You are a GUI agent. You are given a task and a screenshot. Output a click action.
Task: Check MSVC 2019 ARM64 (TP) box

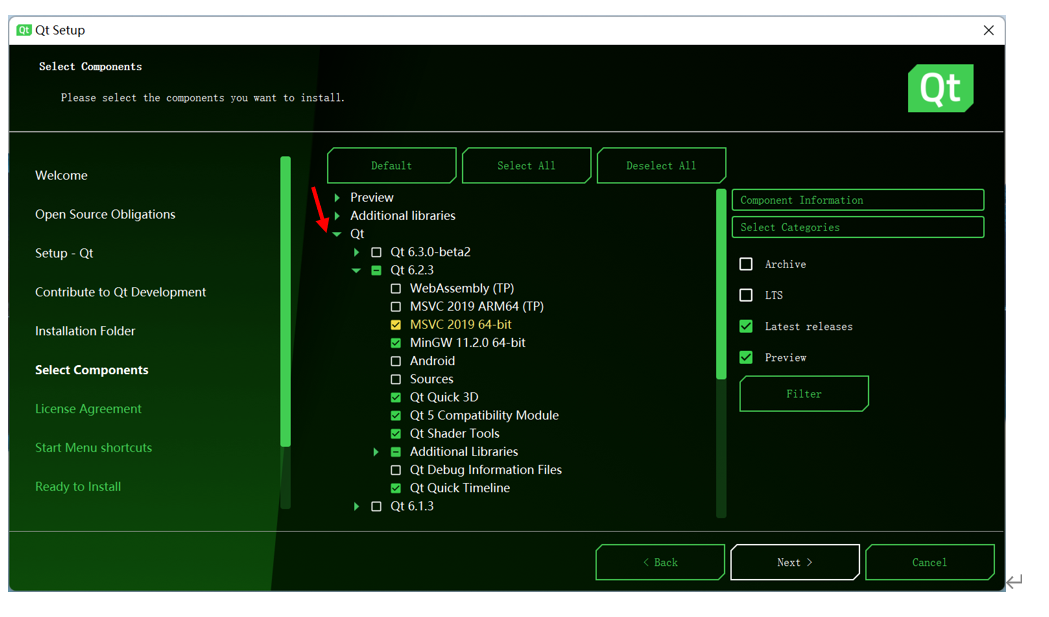pyautogui.click(x=395, y=306)
